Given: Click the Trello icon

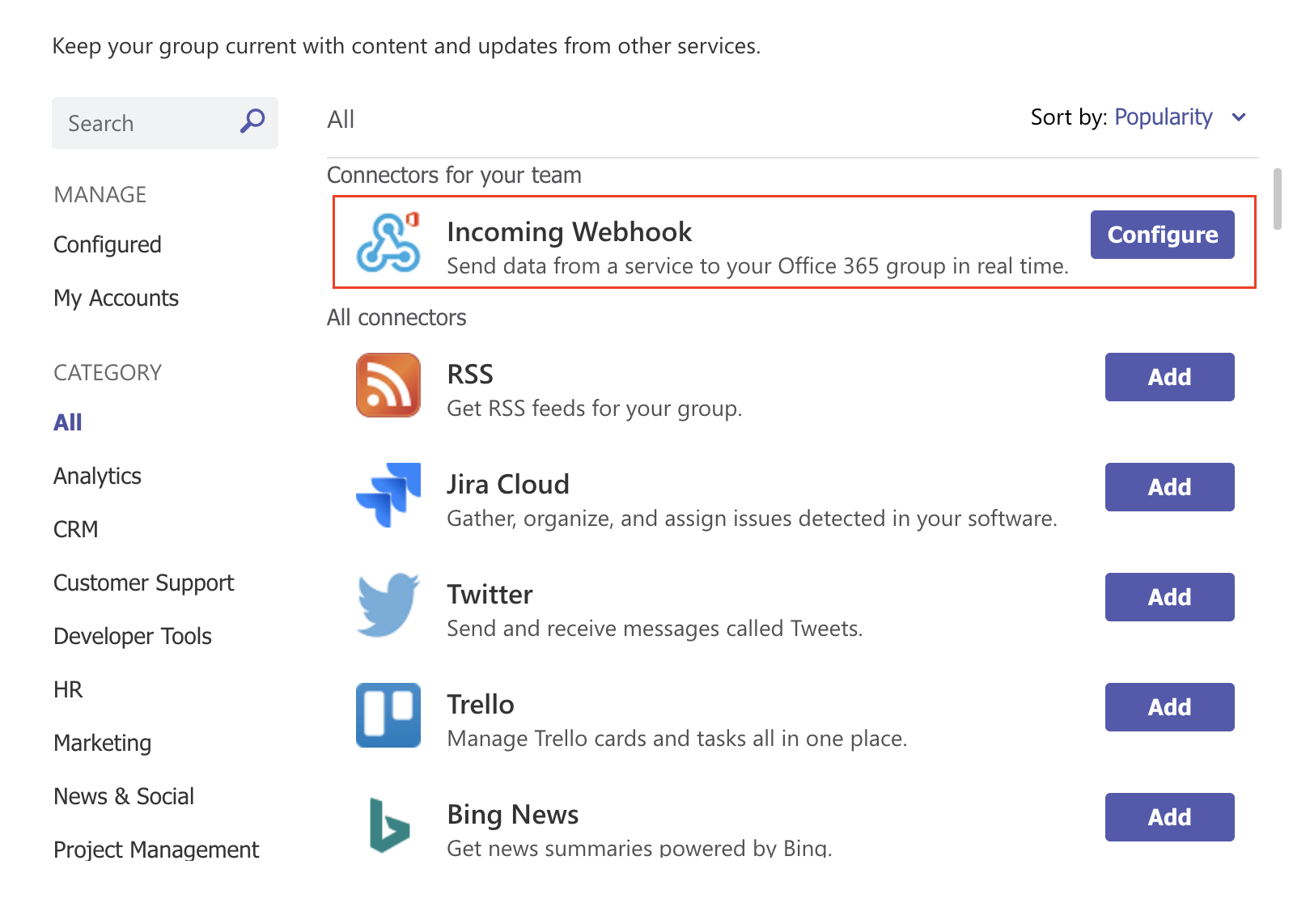Looking at the screenshot, I should [388, 715].
